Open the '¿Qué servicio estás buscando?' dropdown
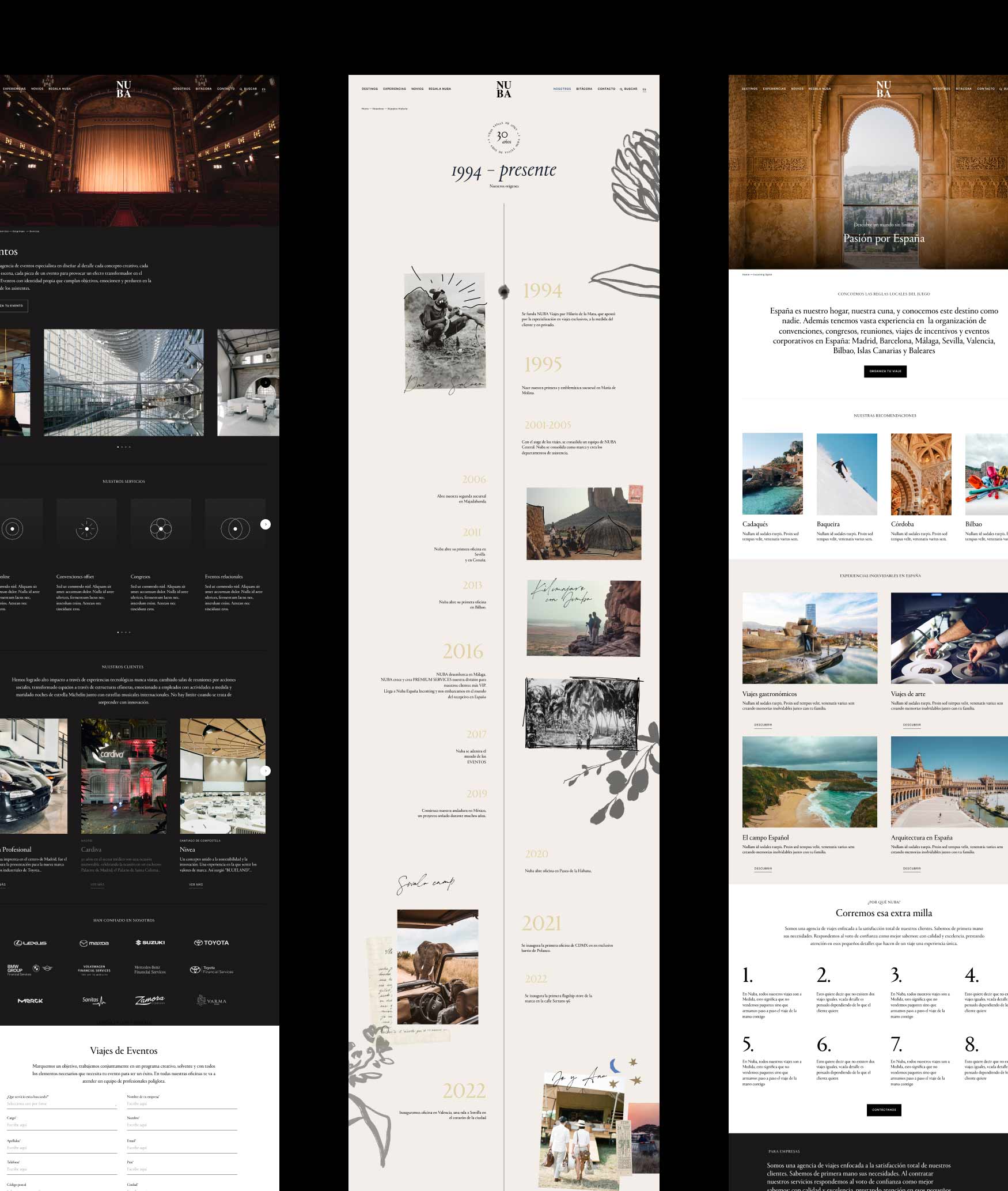Image resolution: width=1008 pixels, height=1191 pixels. (62, 1104)
